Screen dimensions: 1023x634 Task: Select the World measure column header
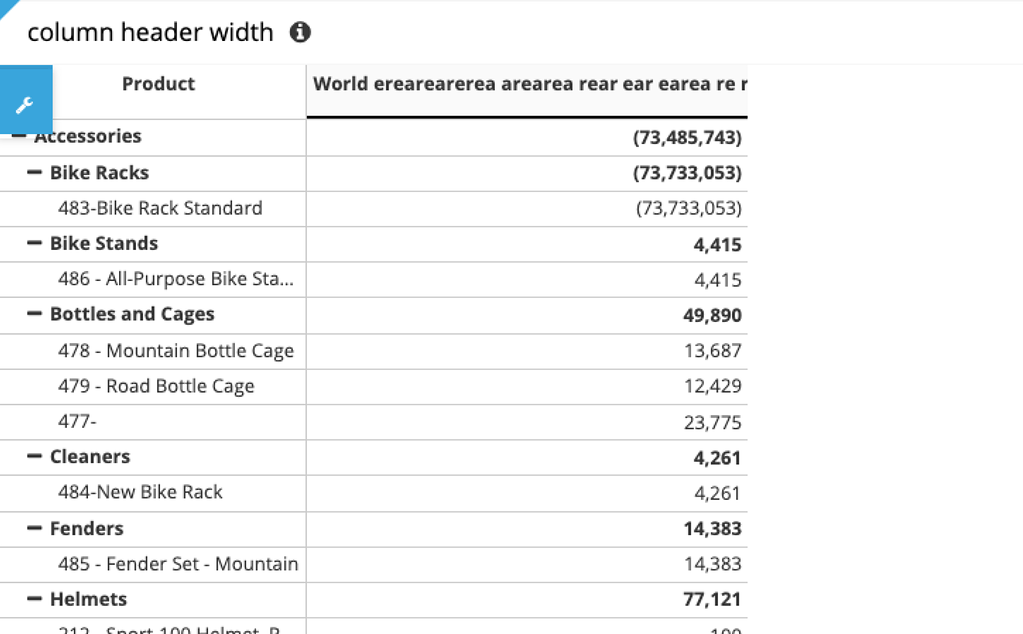527,84
